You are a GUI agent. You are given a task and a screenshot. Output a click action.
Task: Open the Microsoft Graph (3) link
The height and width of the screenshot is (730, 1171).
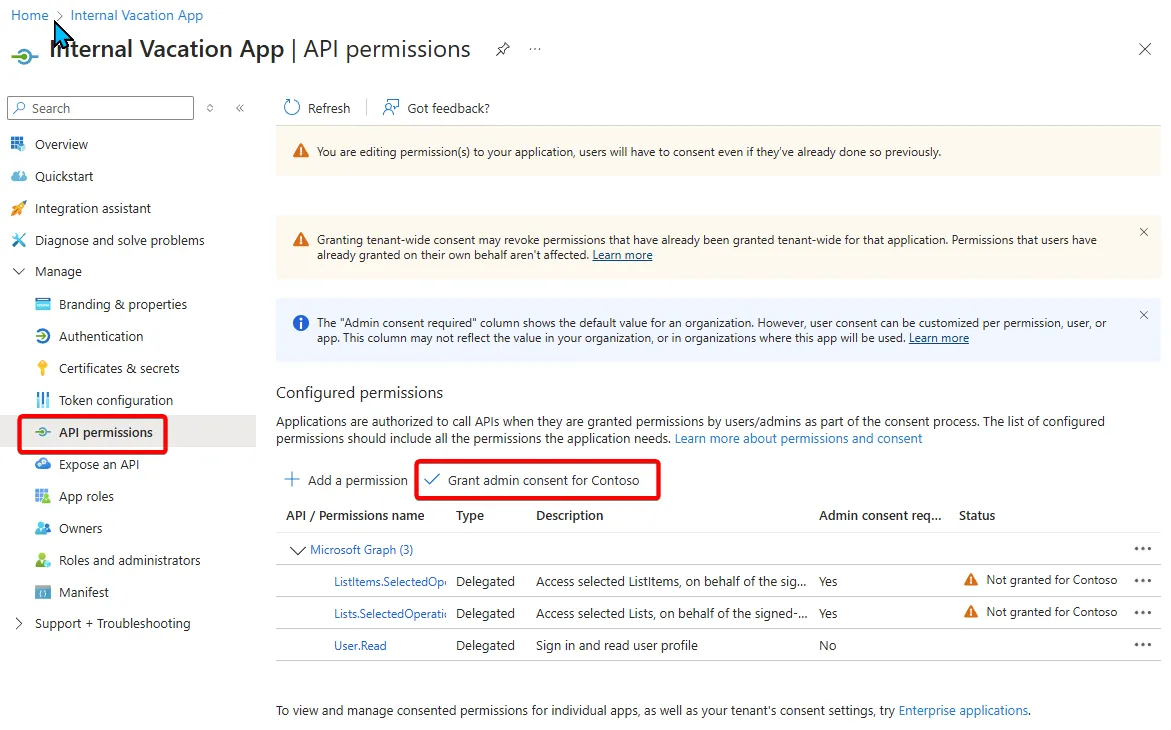click(361, 550)
